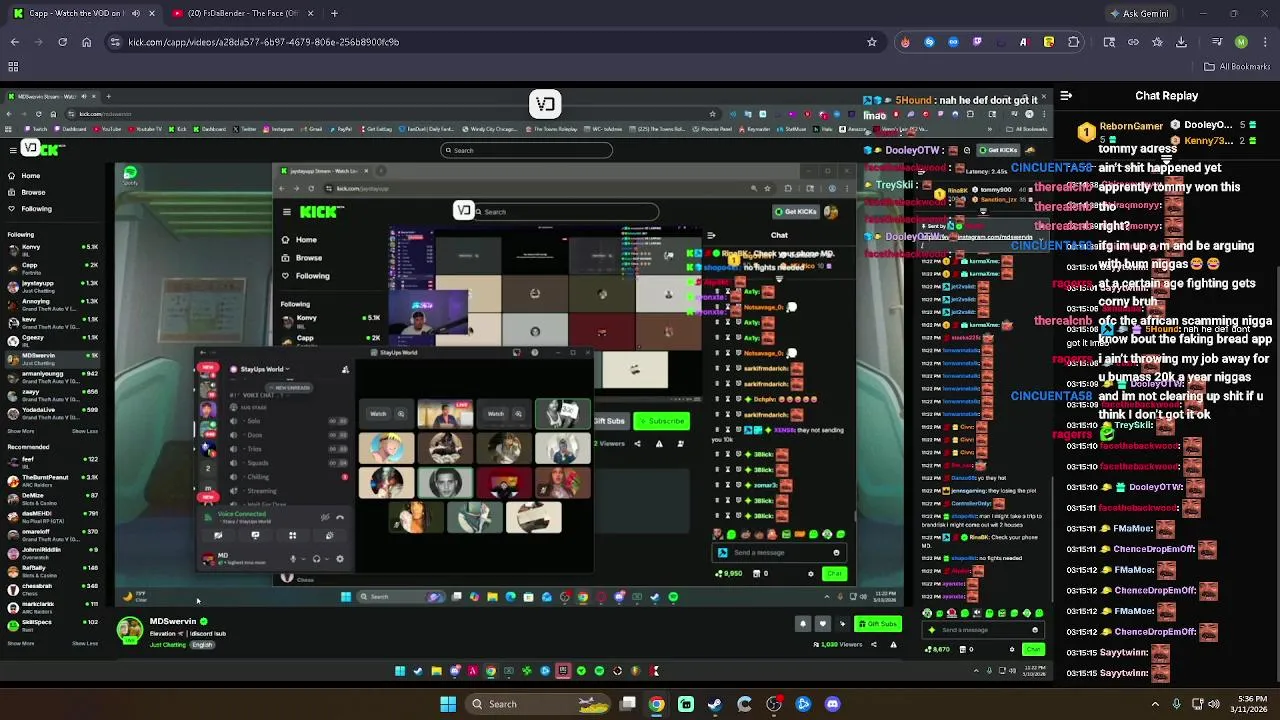Toggle notification bell under MDSwervin stream
Viewport: 1280px width, 720px height.
coord(802,624)
